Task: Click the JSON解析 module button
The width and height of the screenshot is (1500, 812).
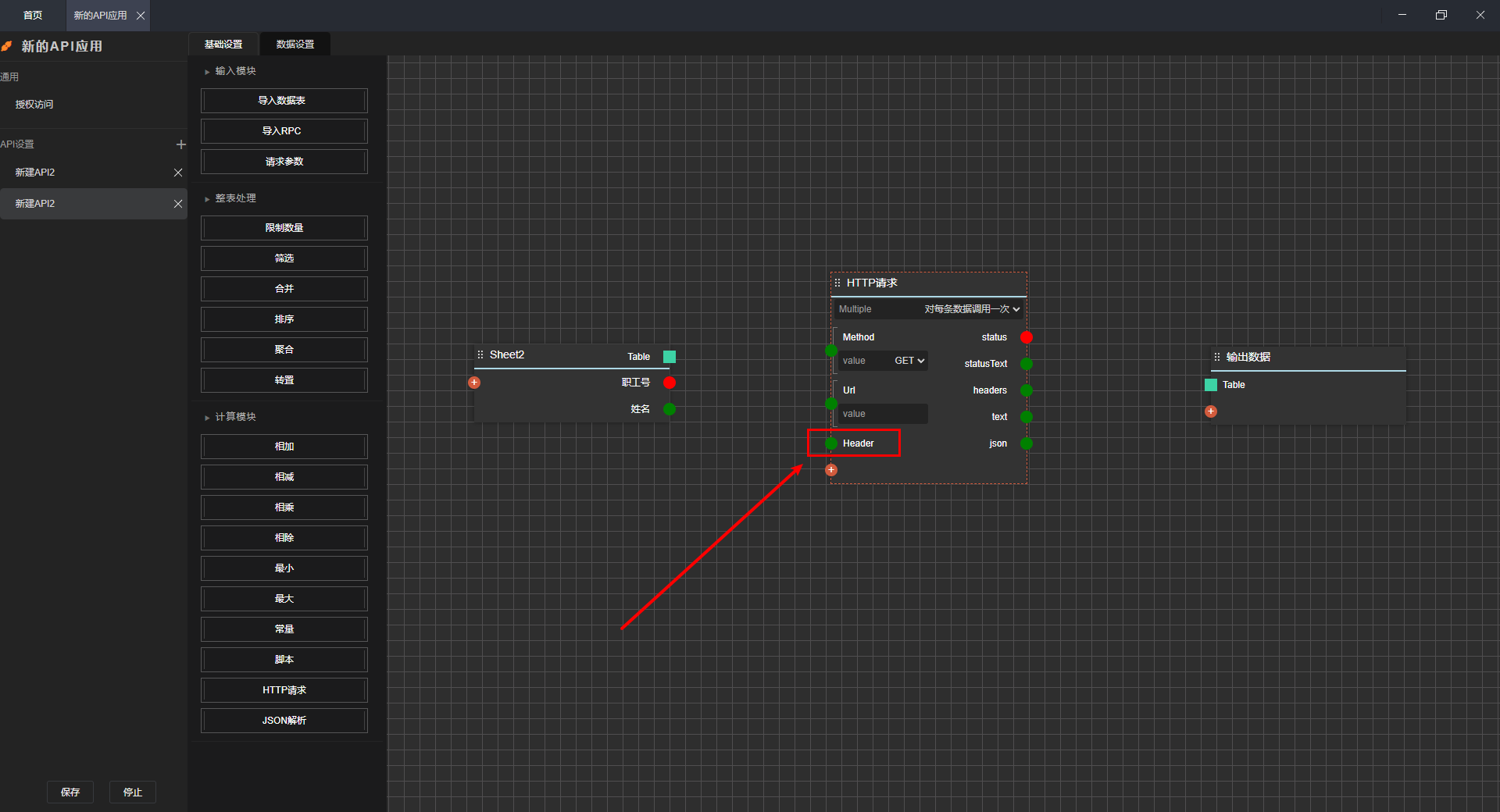Action: tap(284, 721)
